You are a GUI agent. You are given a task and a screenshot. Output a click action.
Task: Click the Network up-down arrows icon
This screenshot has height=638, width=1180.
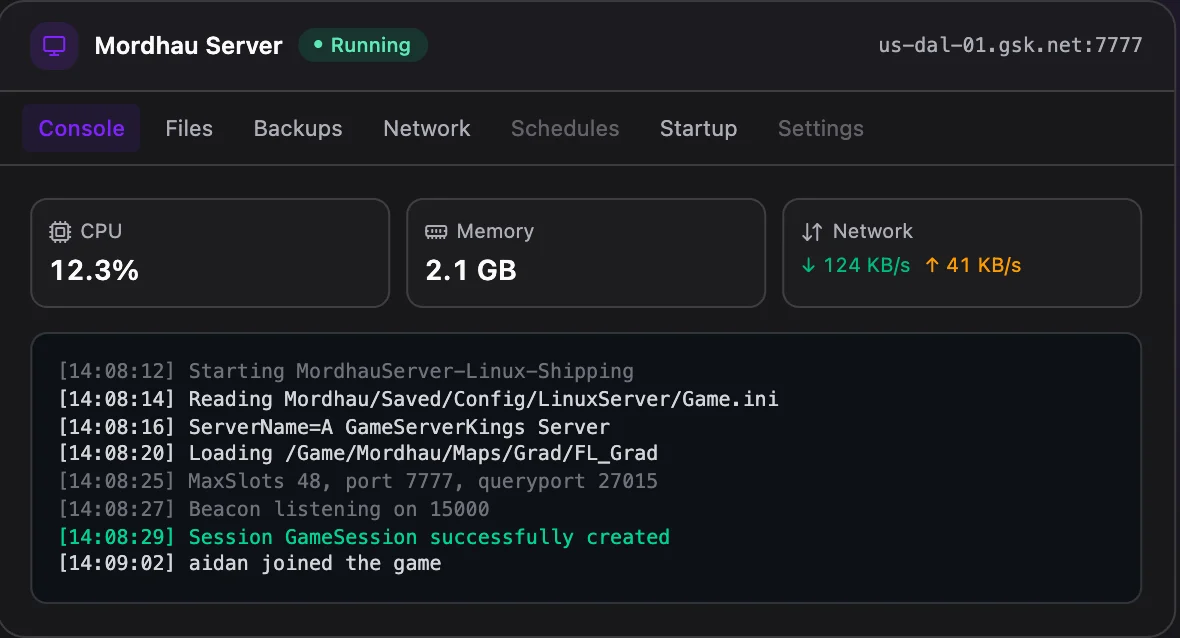(812, 232)
